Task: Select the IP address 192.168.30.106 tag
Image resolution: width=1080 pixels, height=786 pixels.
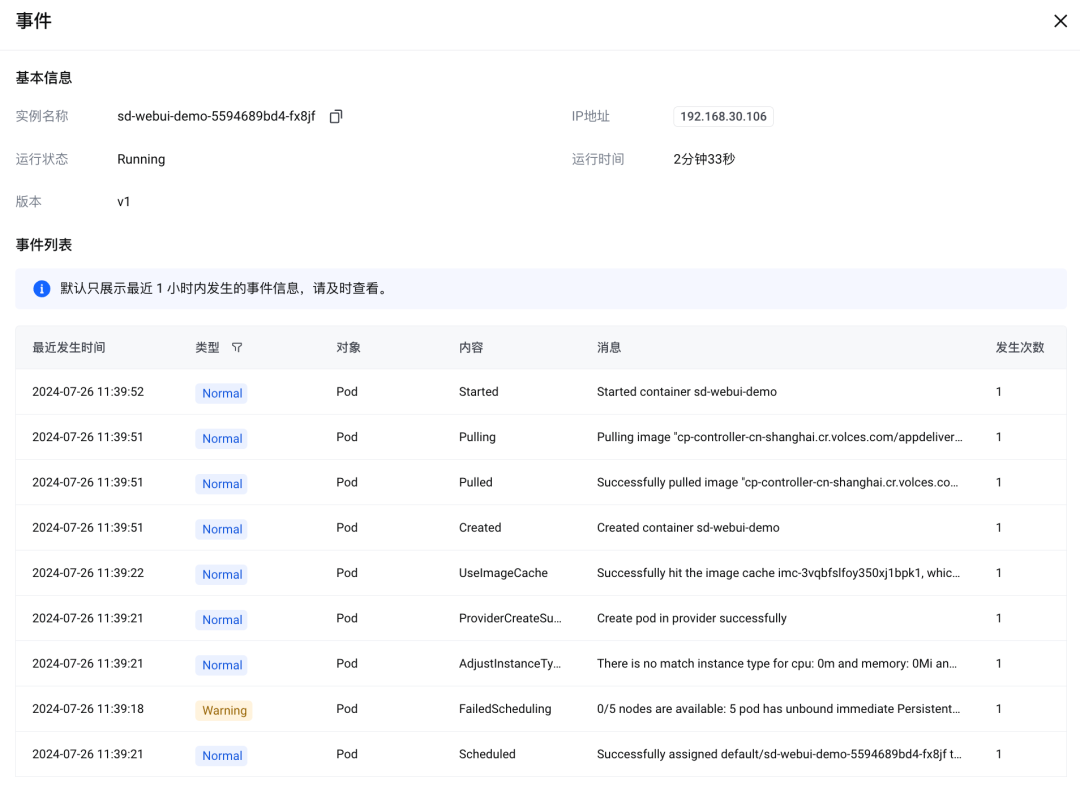Action: click(x=723, y=117)
